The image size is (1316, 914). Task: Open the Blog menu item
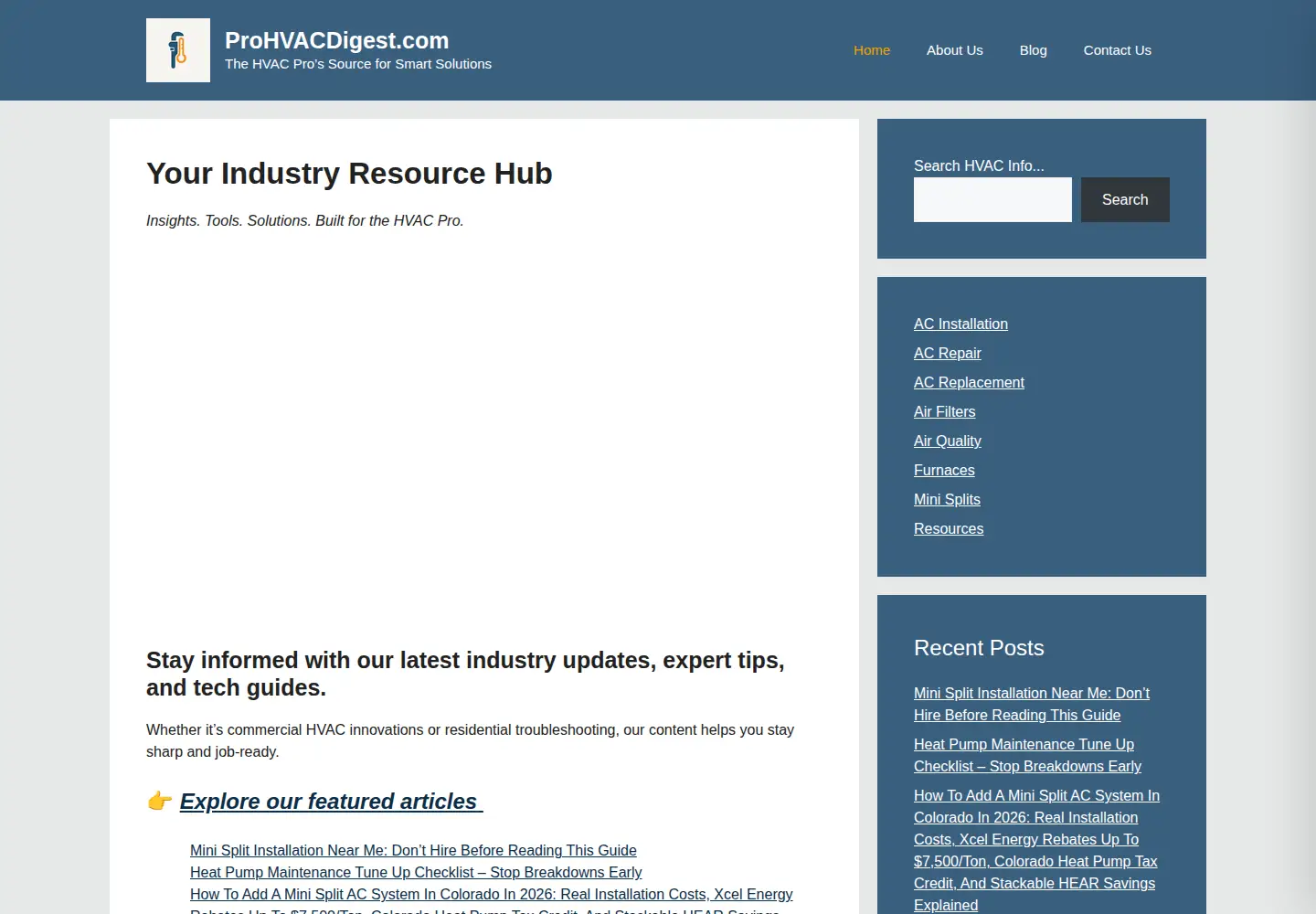point(1034,50)
